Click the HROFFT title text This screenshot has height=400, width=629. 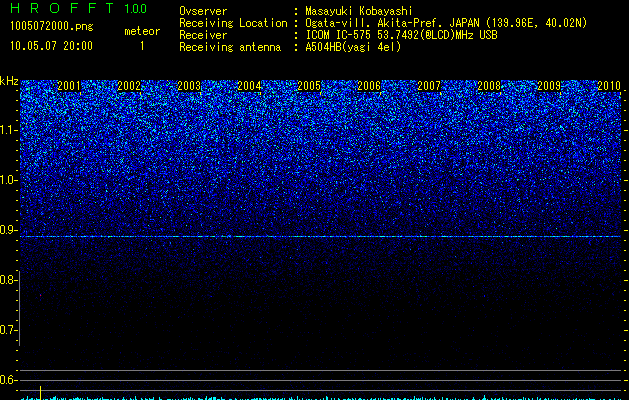(x=62, y=8)
